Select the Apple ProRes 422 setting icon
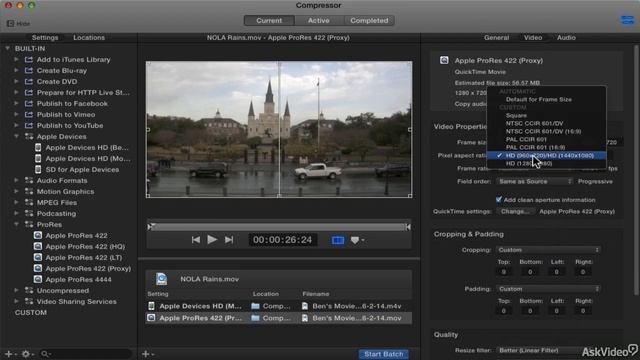This screenshot has width=640, height=360. tap(38, 235)
